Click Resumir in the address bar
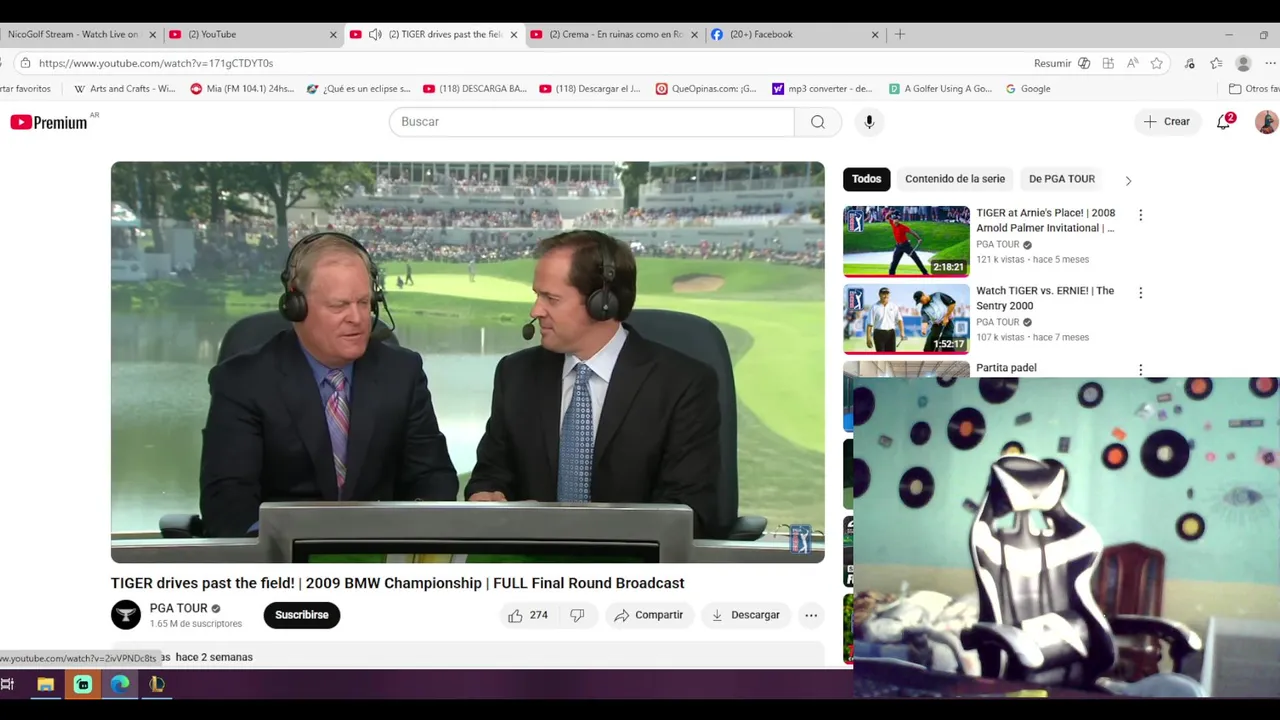1280x720 pixels. coord(1052,63)
